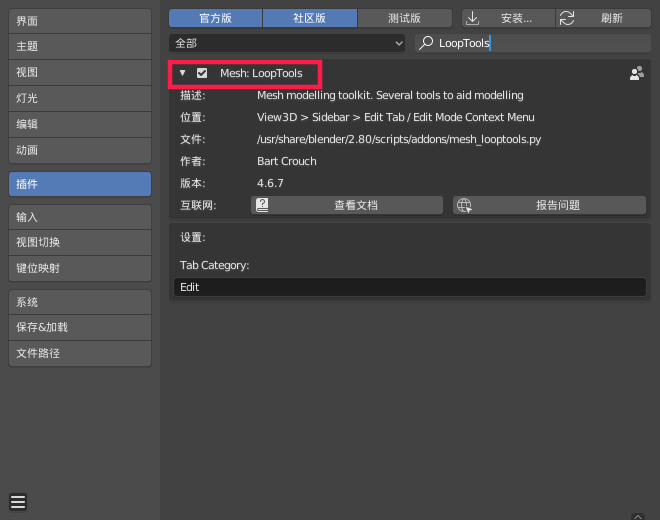This screenshot has width=660, height=520.
Task: Disable the Mesh: LoopTools addon checkbox
Action: [202, 73]
